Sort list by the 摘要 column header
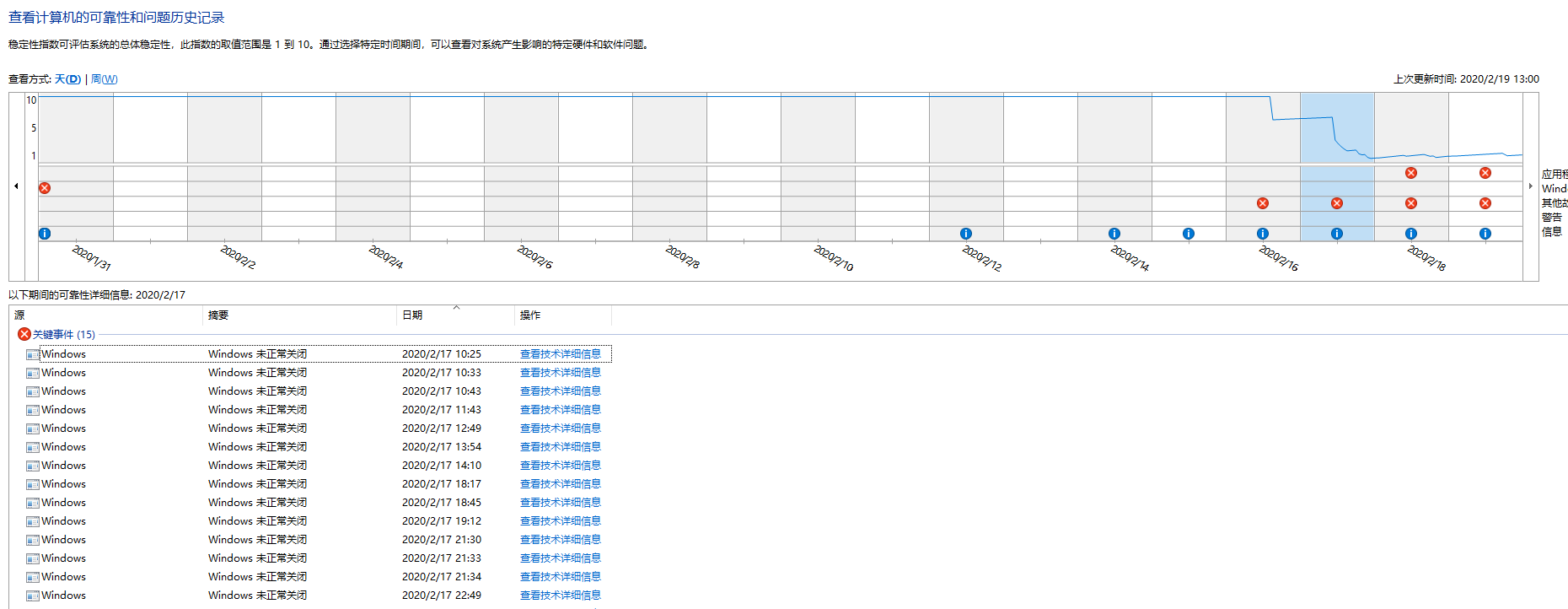 pyautogui.click(x=299, y=315)
